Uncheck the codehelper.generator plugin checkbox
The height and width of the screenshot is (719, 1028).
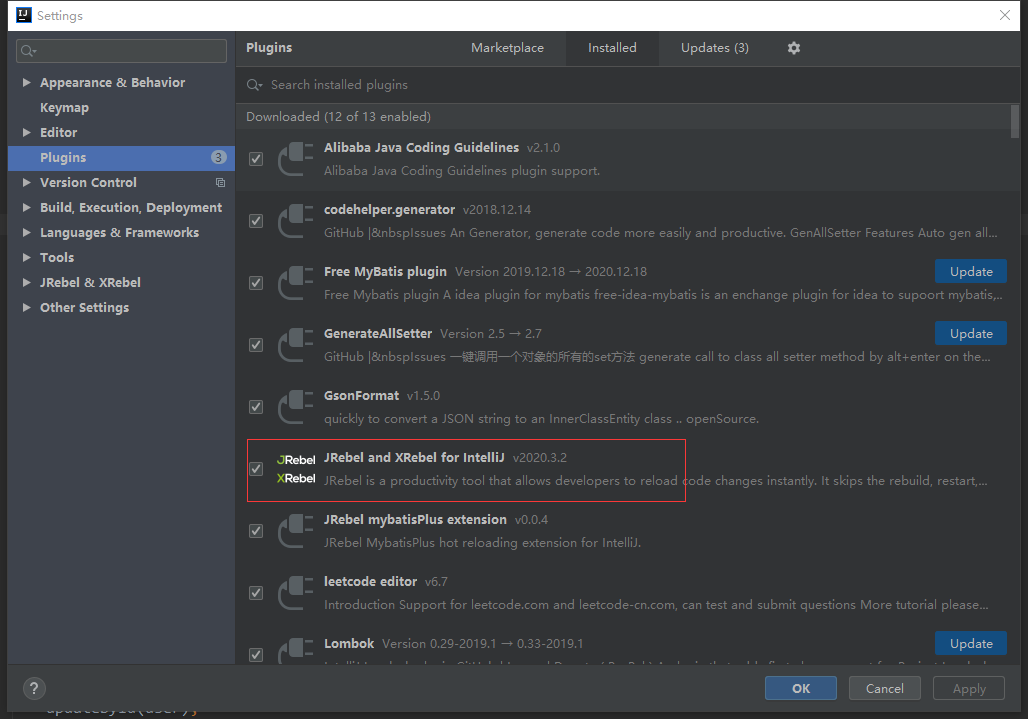coord(256,222)
